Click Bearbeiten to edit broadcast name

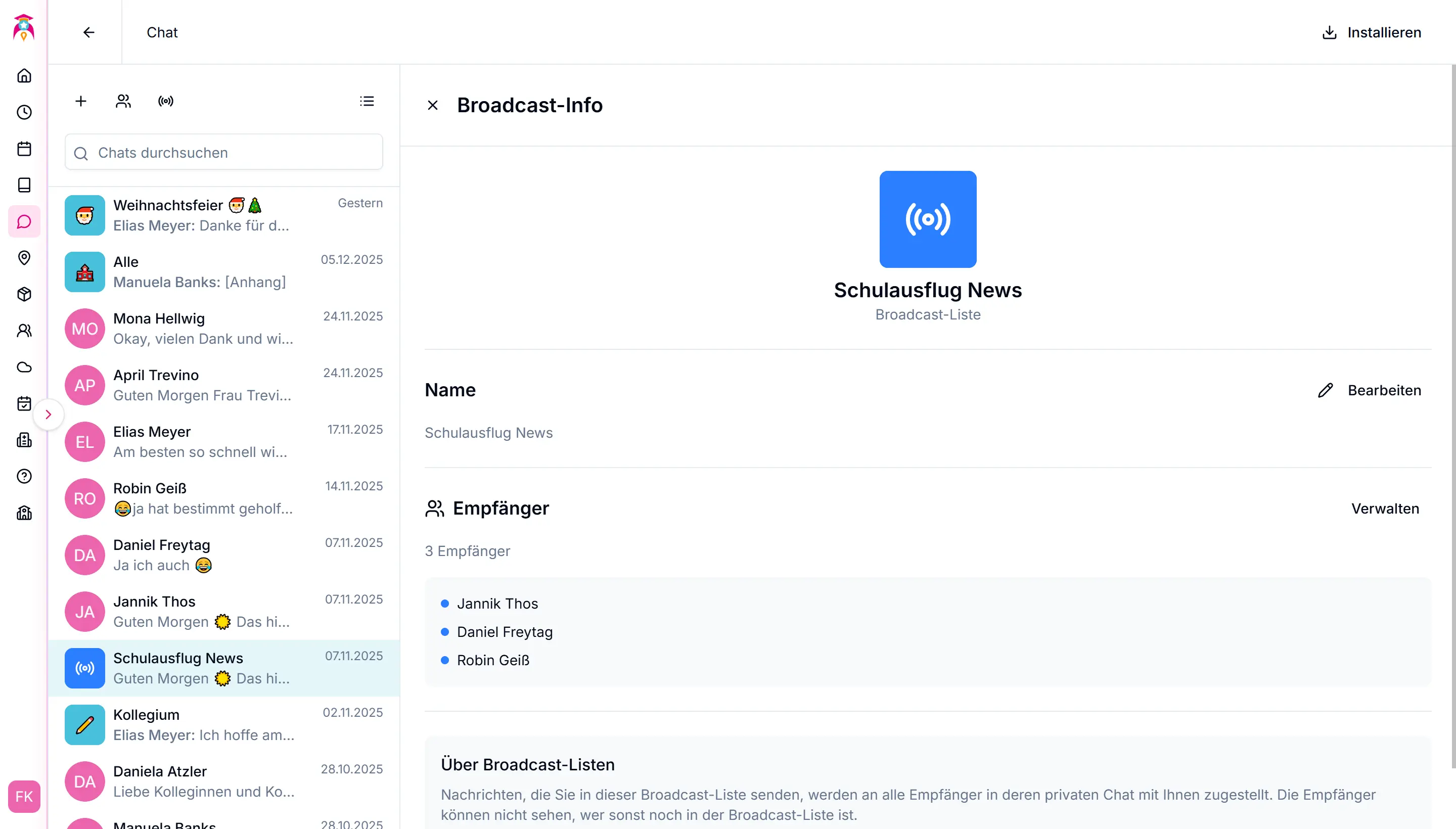1370,391
